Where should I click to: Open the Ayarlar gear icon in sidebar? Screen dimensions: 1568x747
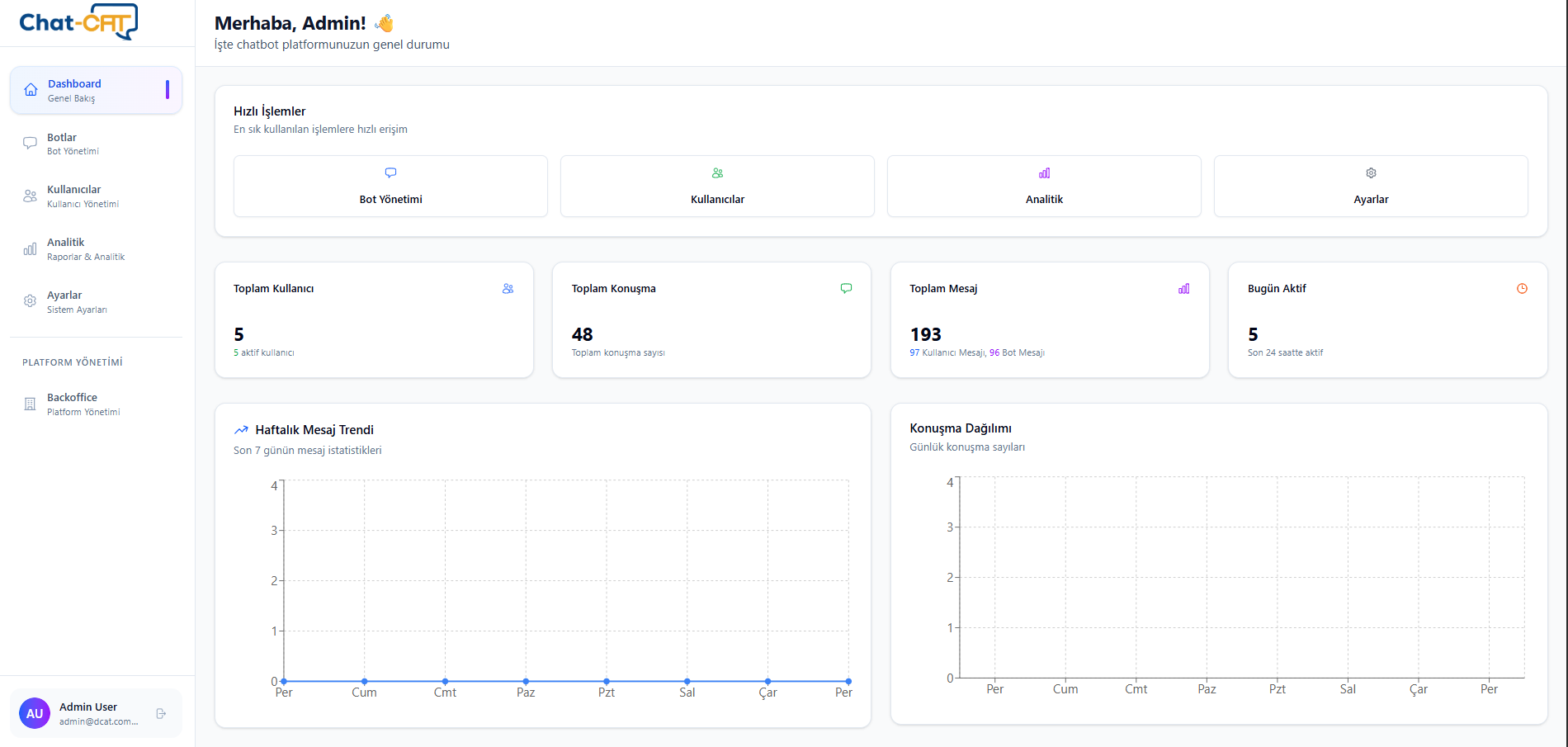[31, 301]
